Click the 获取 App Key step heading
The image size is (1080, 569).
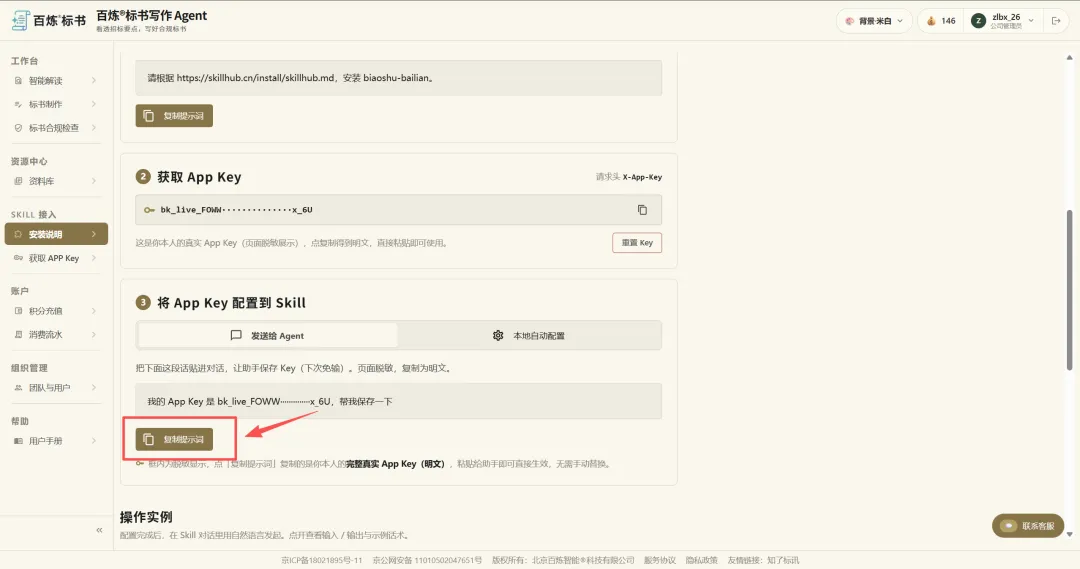coord(199,177)
